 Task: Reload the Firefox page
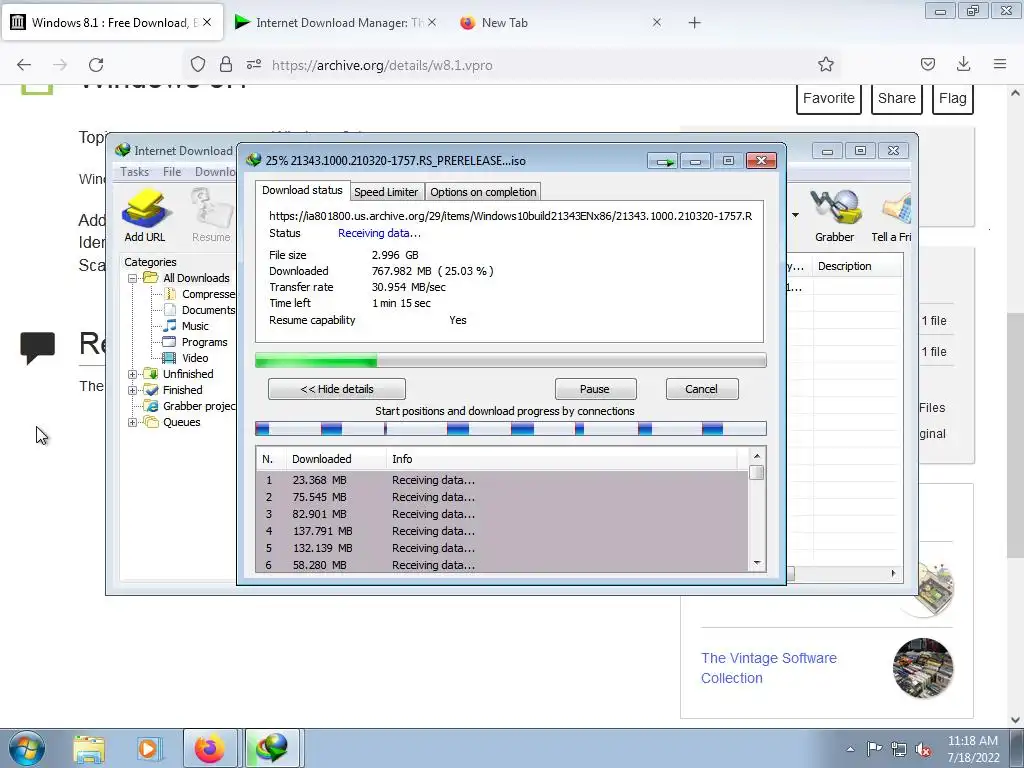point(96,65)
